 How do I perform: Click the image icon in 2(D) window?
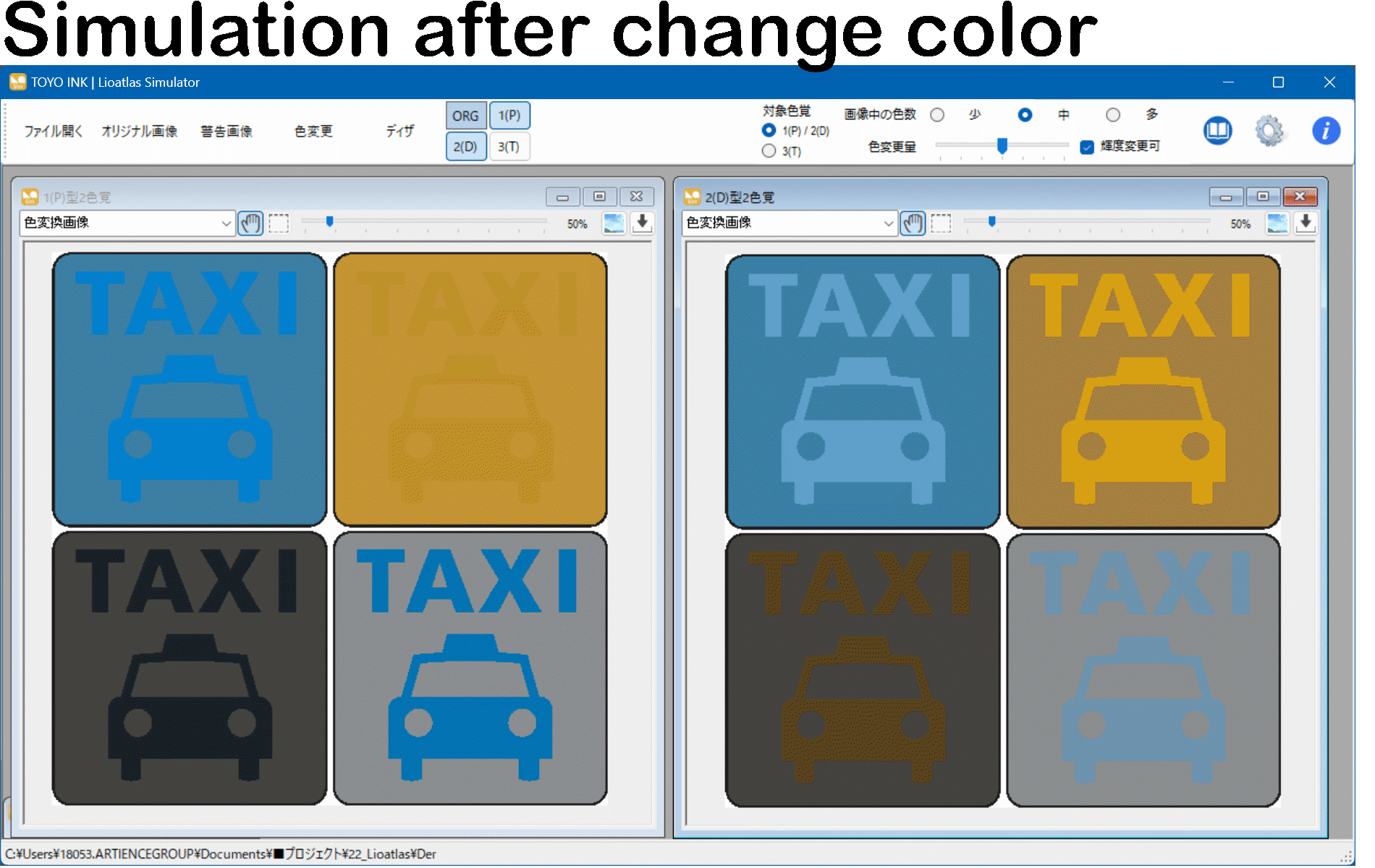[1277, 224]
